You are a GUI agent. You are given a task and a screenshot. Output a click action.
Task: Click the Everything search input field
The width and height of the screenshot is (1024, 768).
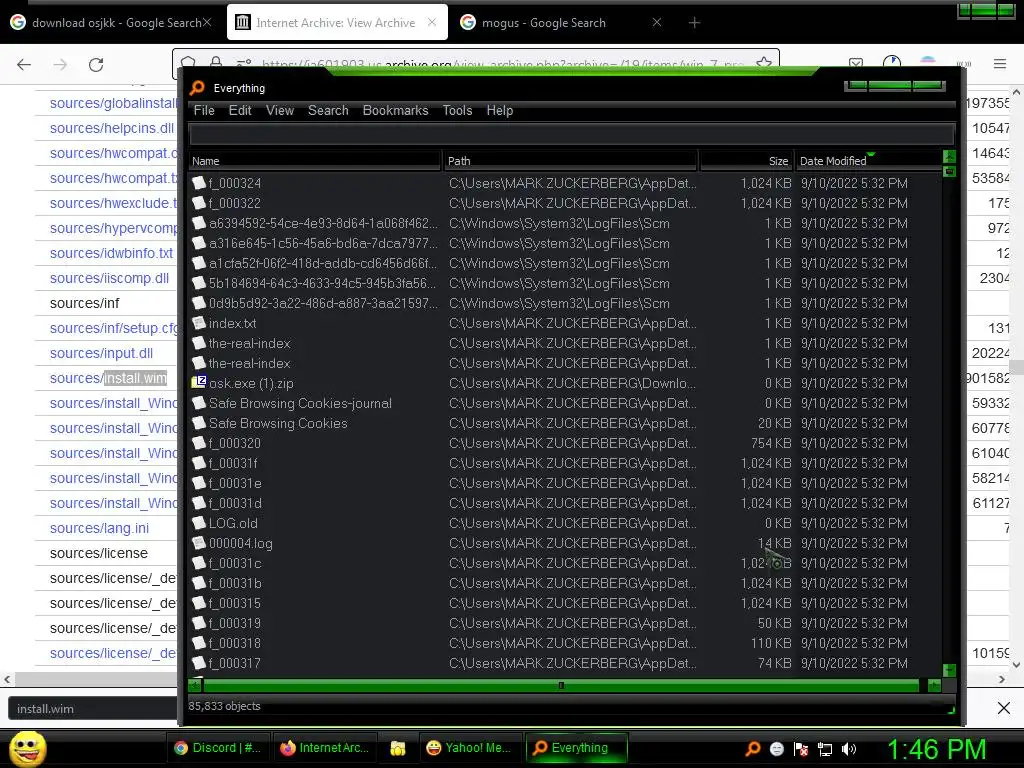[571, 135]
